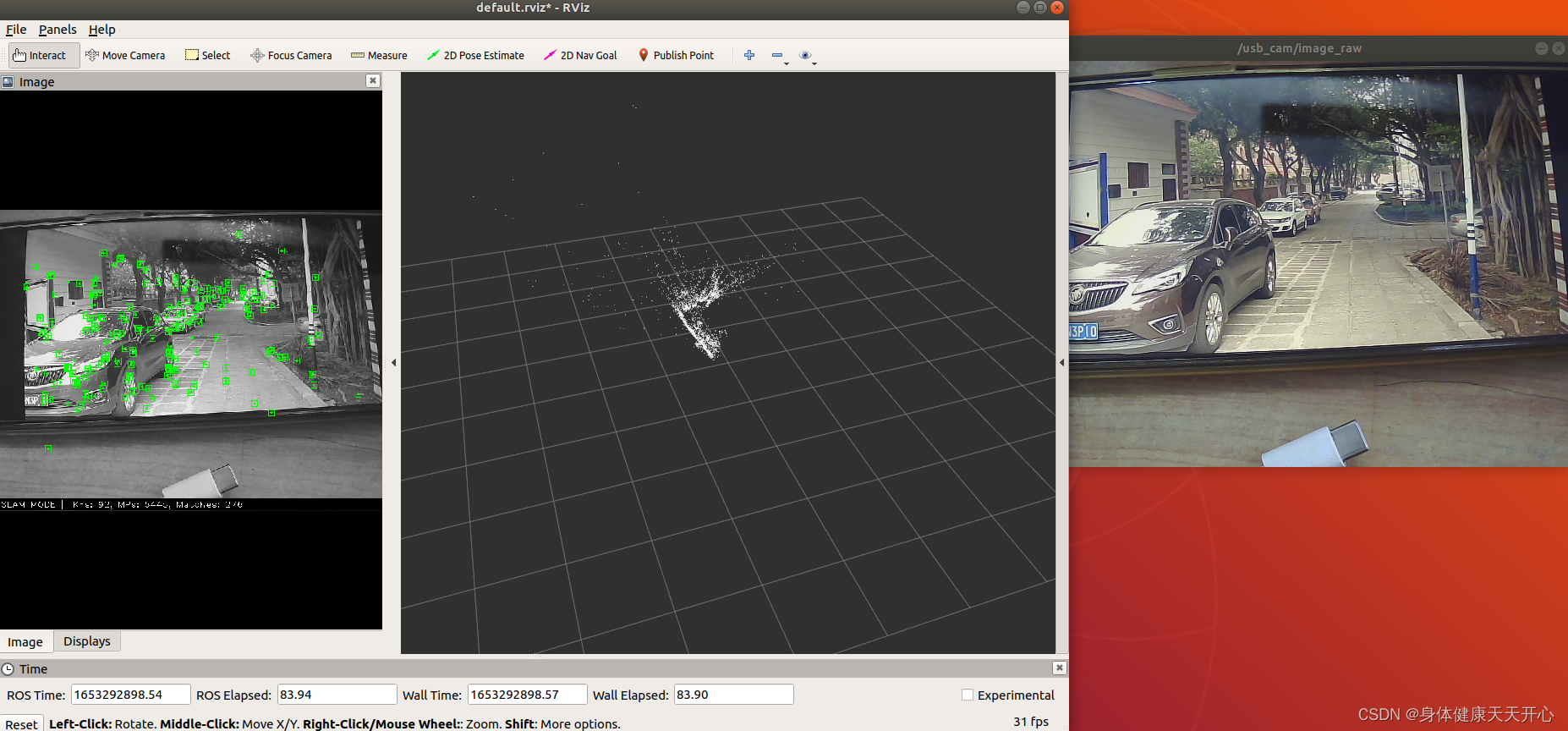Click the 'Wall Time:' label
This screenshot has height=731, width=1568.
pos(432,695)
